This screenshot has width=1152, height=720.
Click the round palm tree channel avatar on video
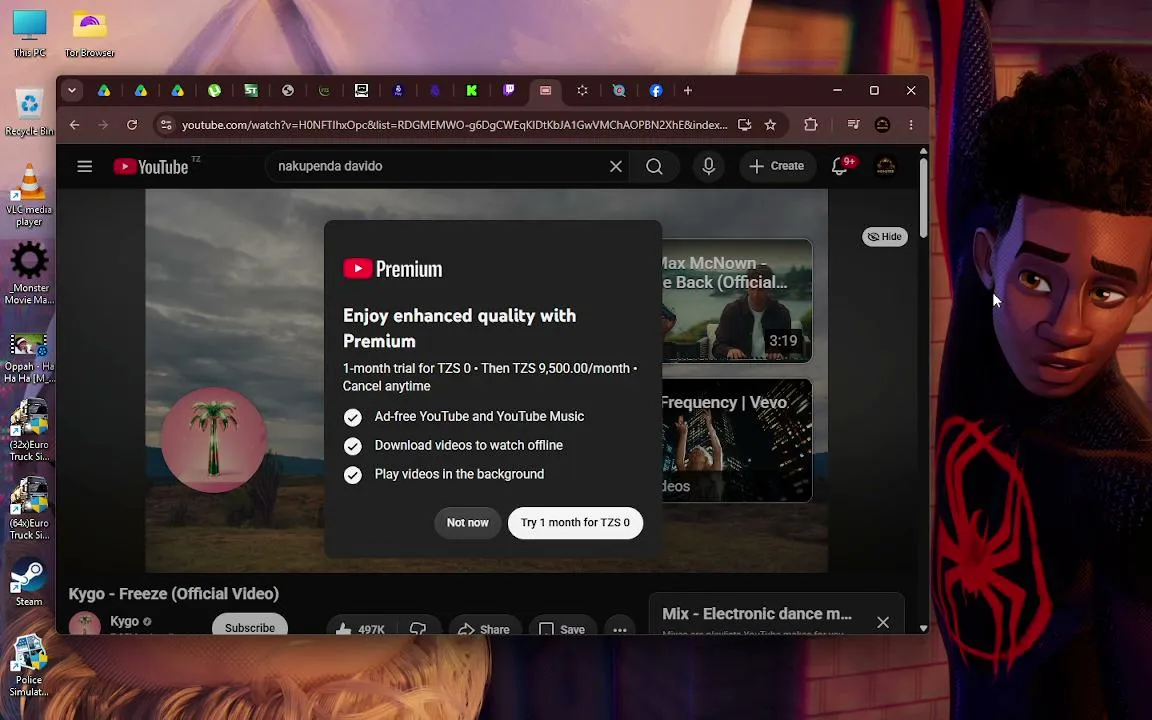click(x=214, y=439)
